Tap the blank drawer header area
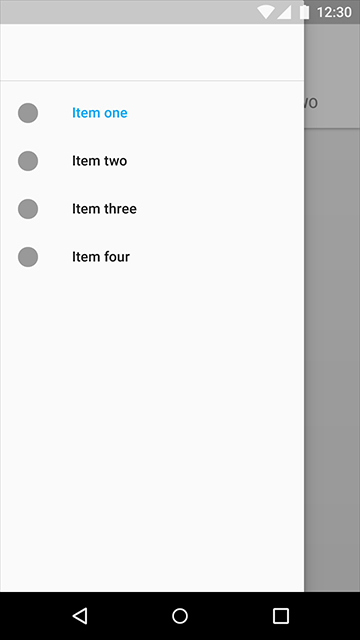 click(152, 52)
